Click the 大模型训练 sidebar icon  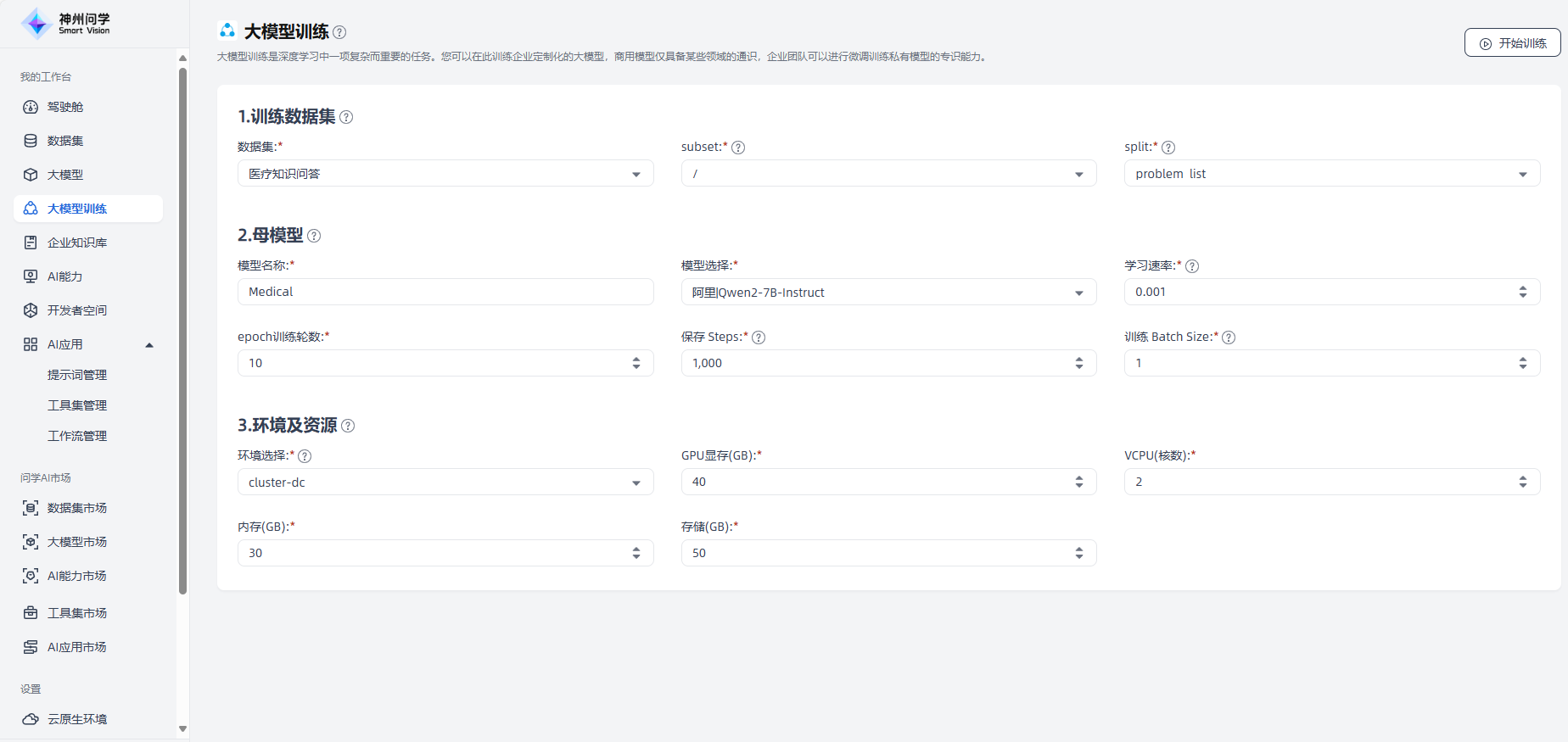[31, 209]
